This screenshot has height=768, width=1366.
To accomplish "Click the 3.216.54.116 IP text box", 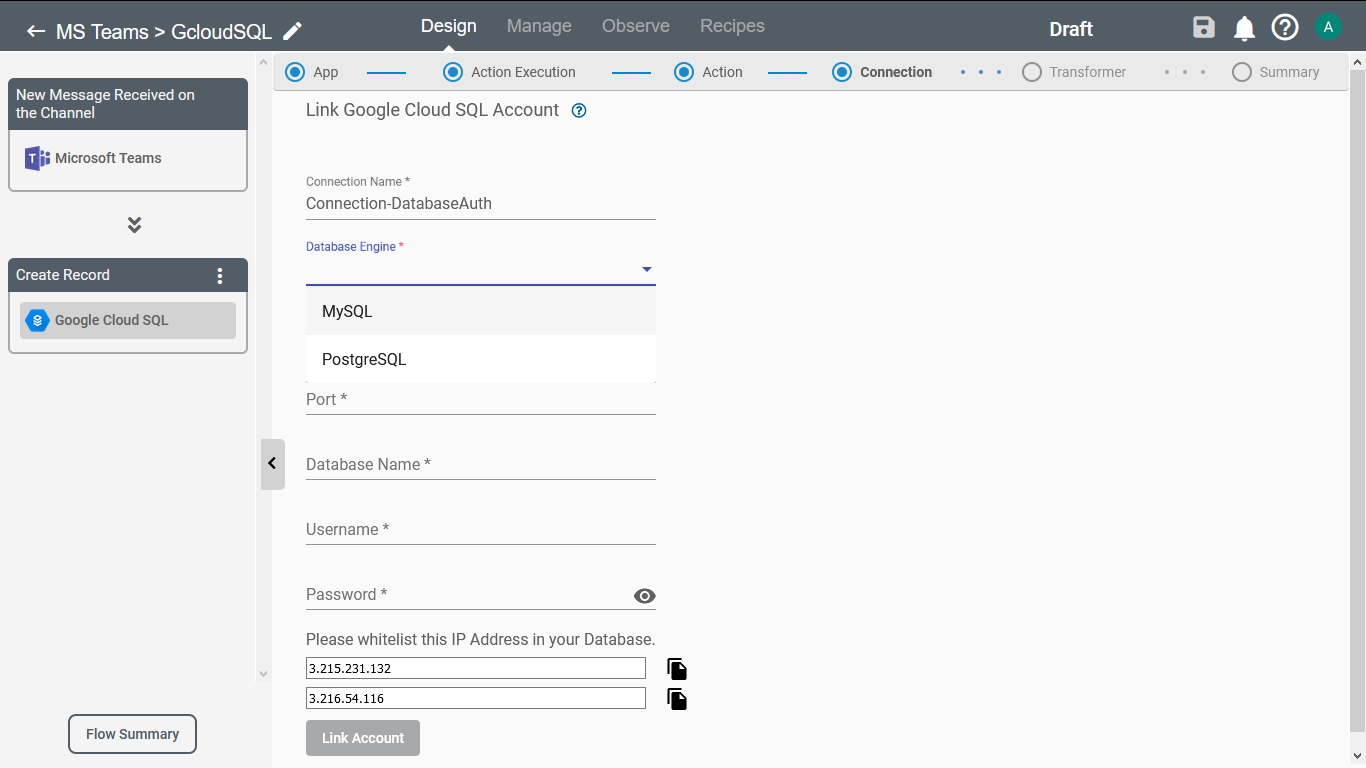I will coord(476,698).
